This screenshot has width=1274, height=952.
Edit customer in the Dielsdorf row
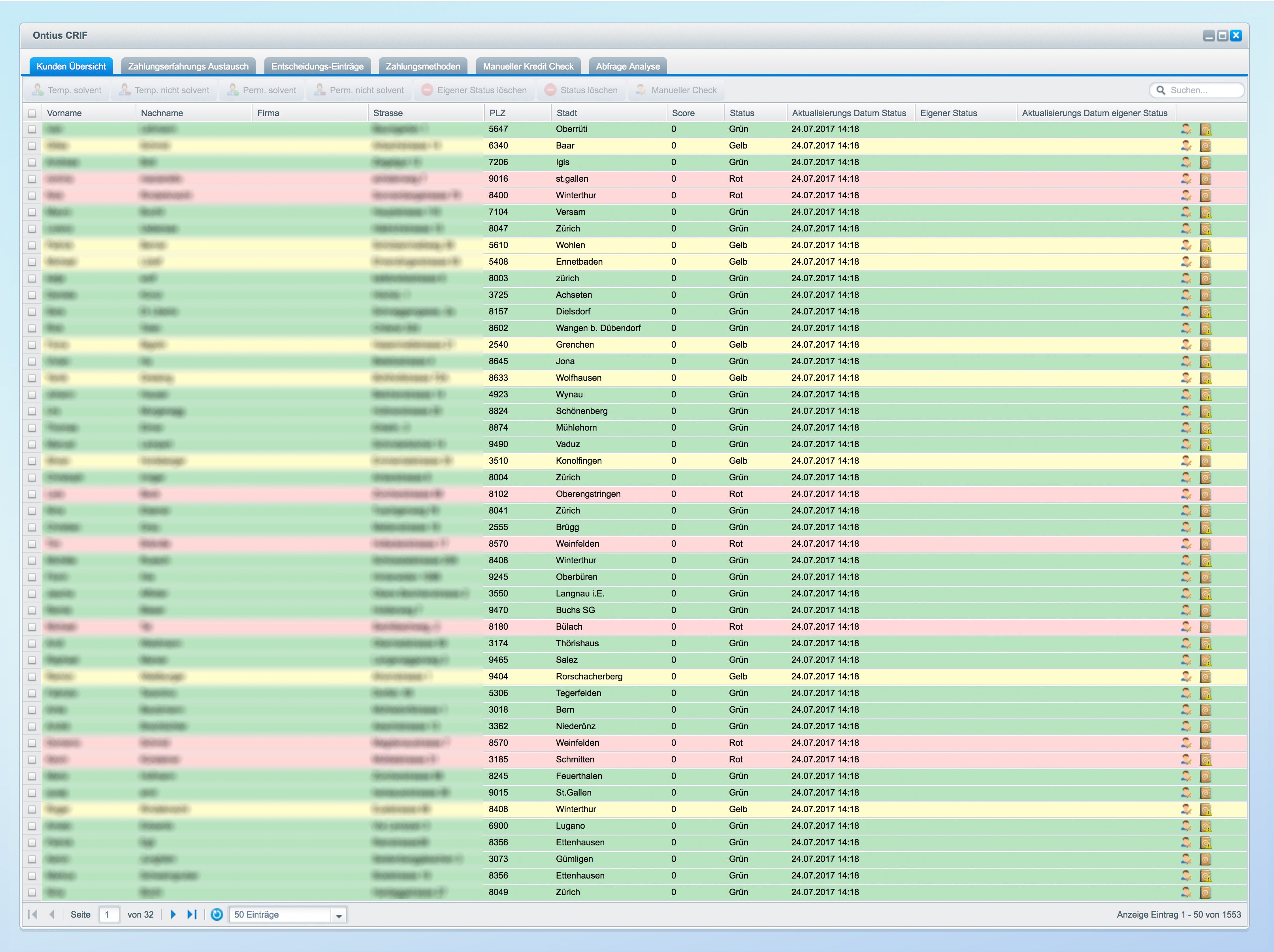pos(1185,312)
